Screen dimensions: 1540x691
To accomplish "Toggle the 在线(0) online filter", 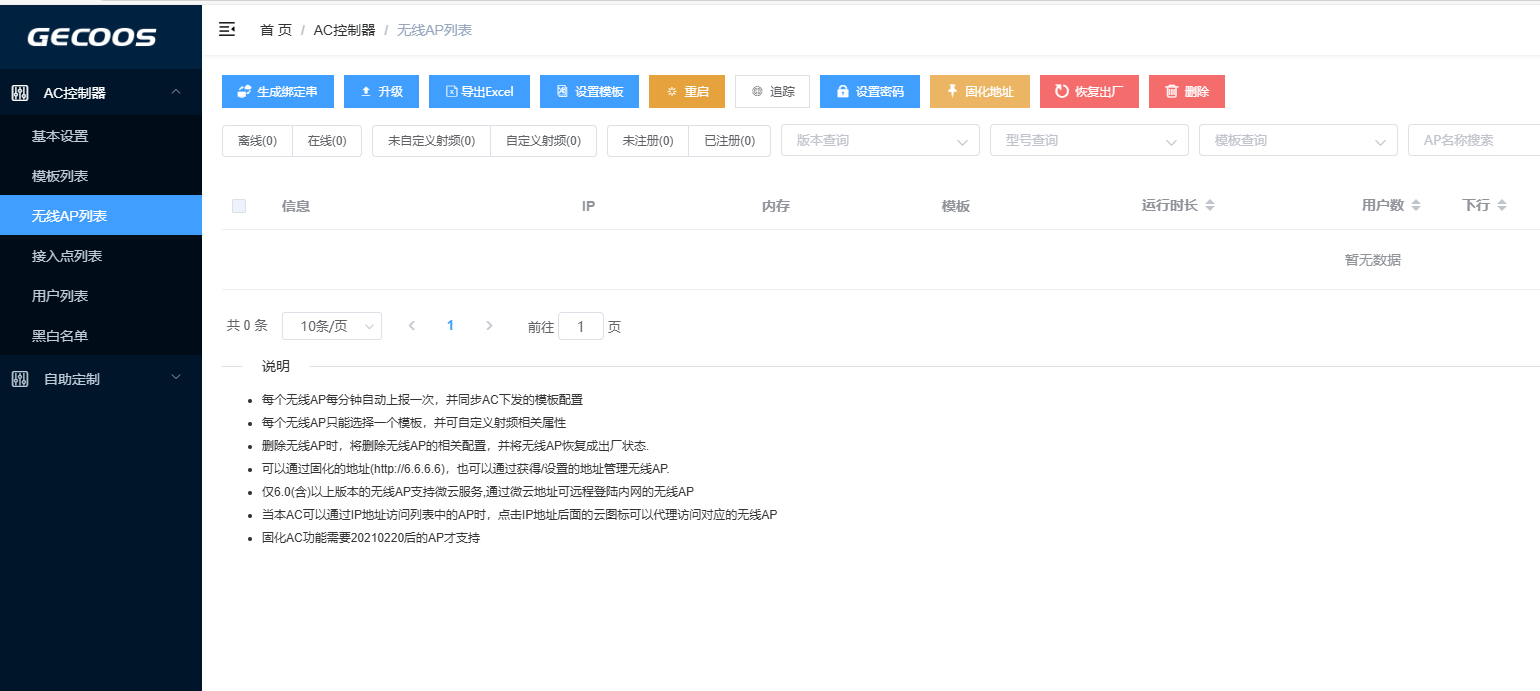I will click(326, 140).
